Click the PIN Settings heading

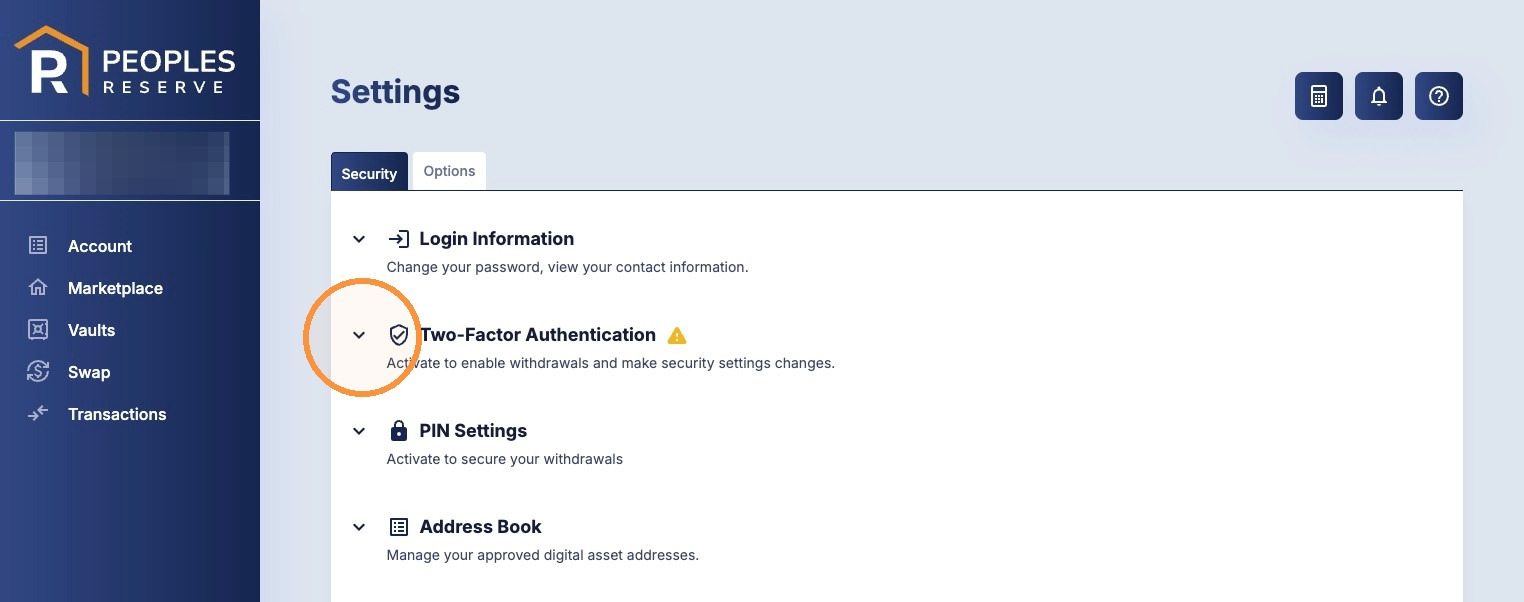pos(473,431)
